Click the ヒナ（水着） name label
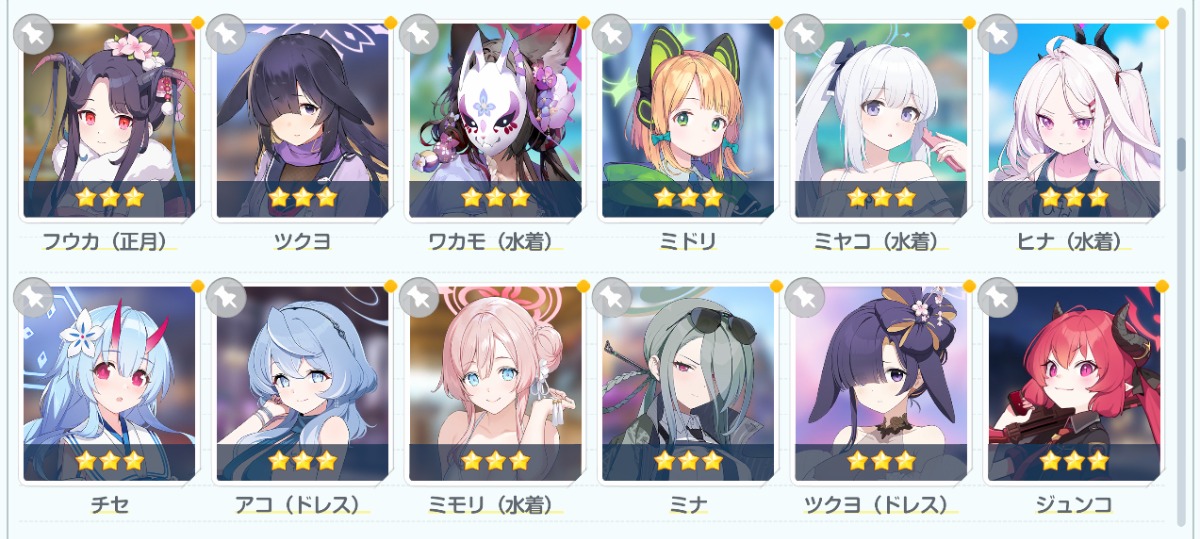This screenshot has width=1200, height=539. click(1075, 241)
